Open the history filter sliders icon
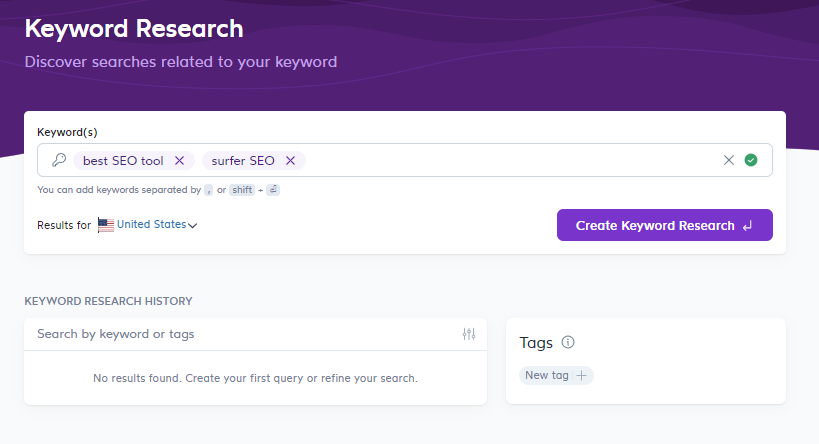Viewport: 819px width, 444px height. 469,334
